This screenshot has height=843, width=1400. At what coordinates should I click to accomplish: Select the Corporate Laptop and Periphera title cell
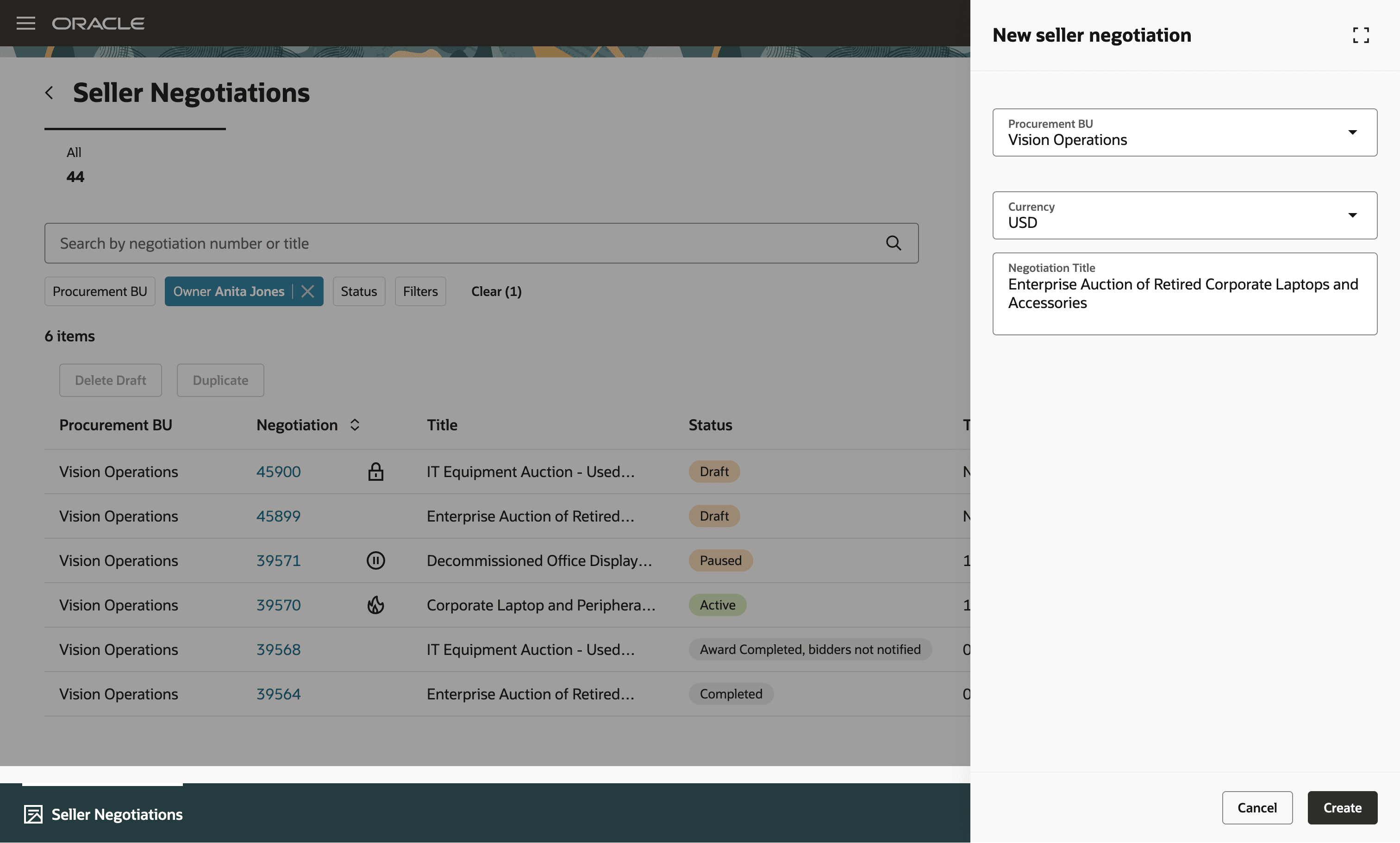coord(541,605)
